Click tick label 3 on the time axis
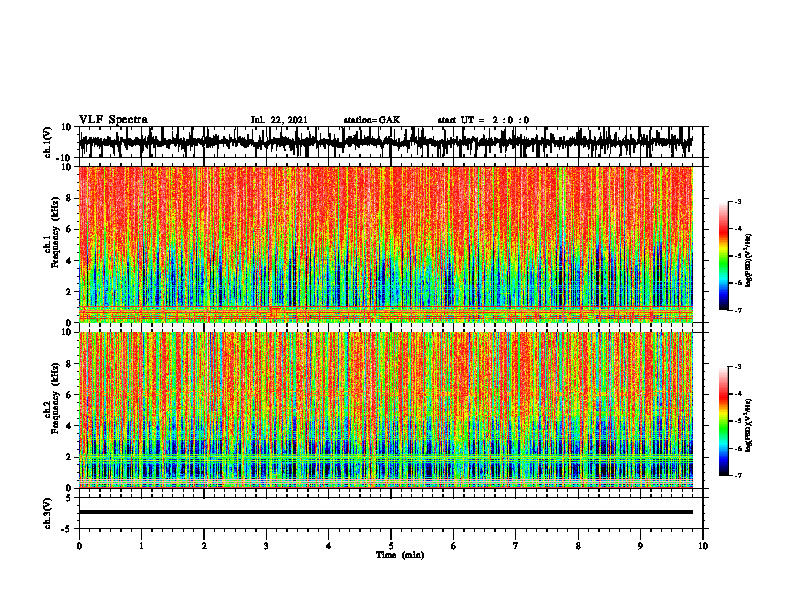Image resolution: width=792 pixels, height=612 pixels. [266, 546]
